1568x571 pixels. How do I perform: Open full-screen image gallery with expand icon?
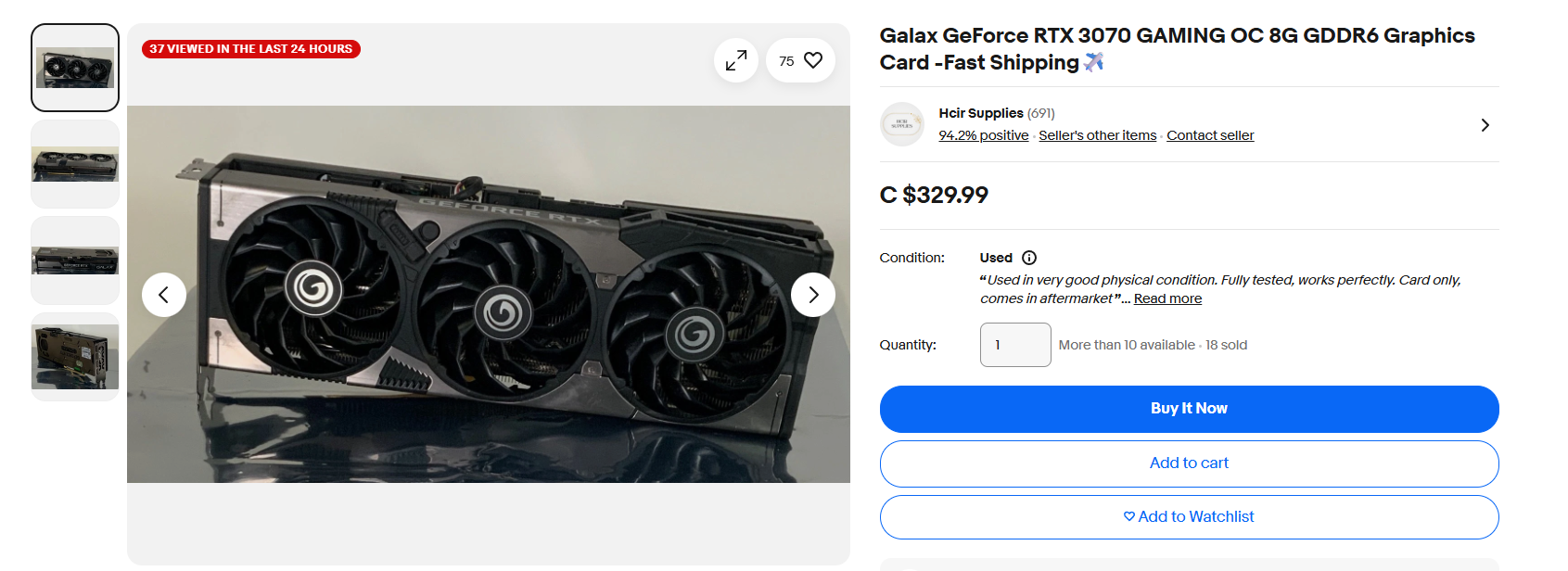736,60
